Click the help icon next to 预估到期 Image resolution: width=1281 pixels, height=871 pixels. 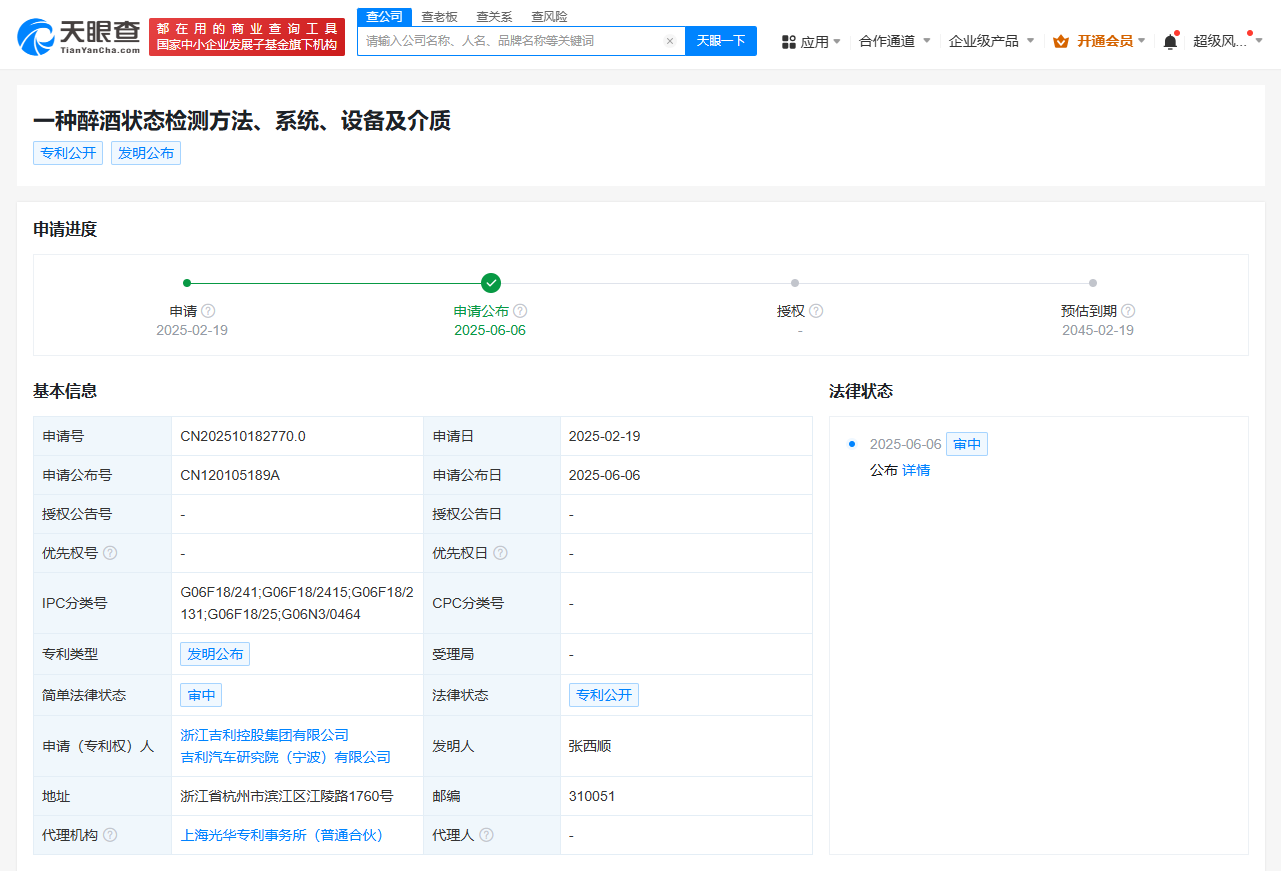point(1128,311)
